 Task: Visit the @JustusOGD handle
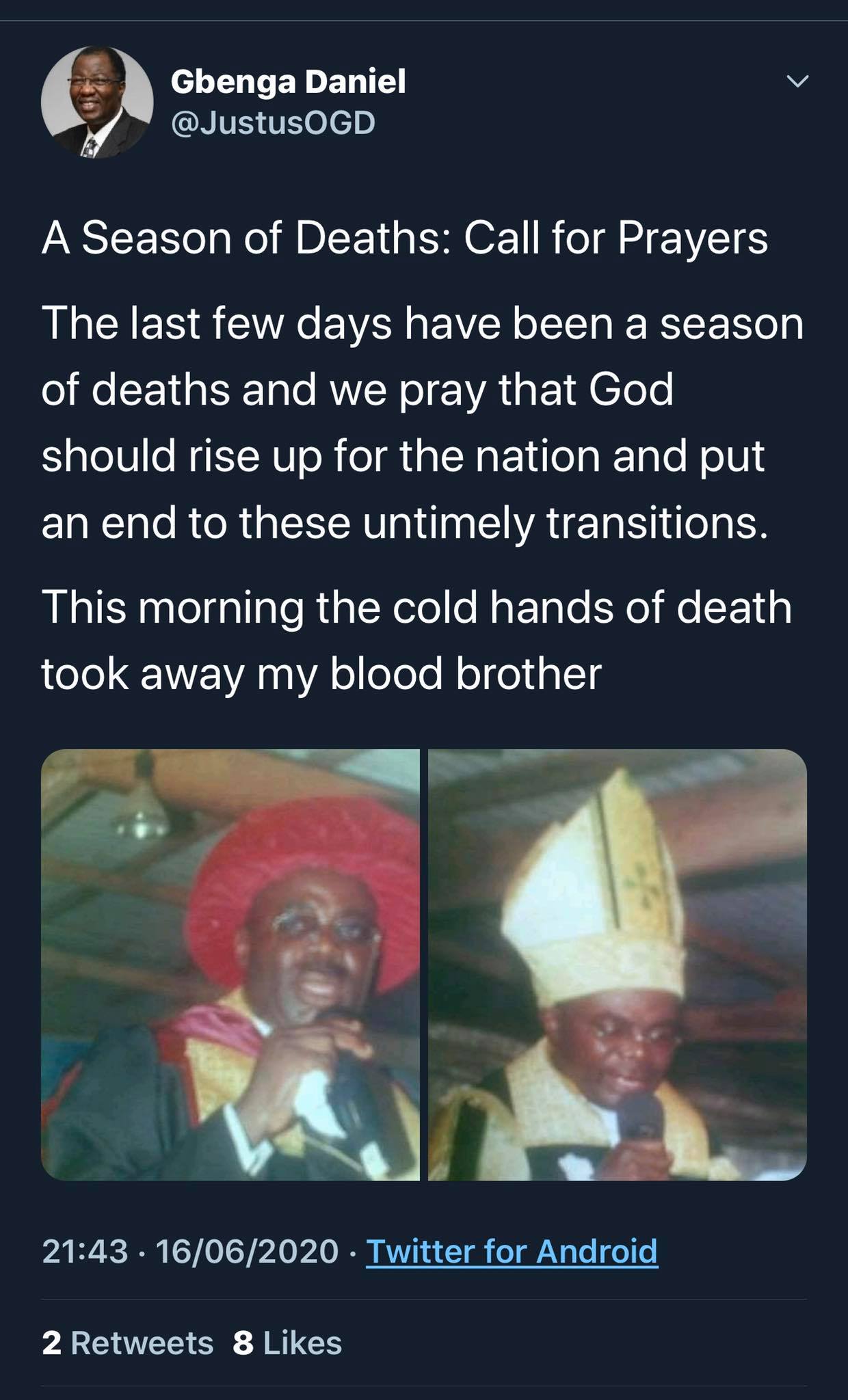coord(273,123)
